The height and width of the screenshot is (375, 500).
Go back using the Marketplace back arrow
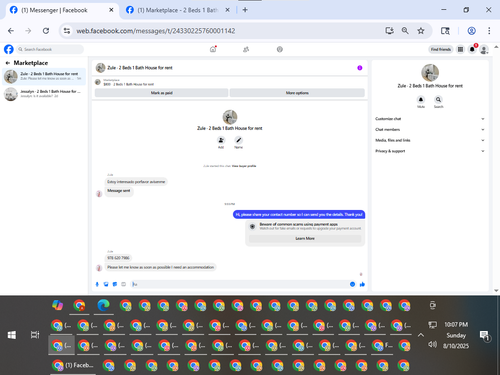[8, 63]
